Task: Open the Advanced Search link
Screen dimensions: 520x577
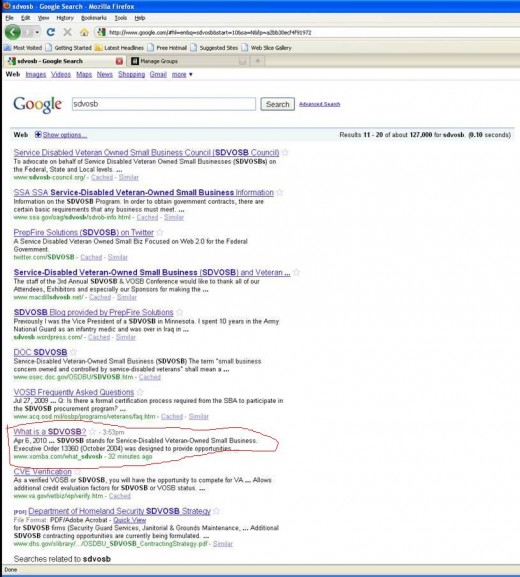Action: 319,104
